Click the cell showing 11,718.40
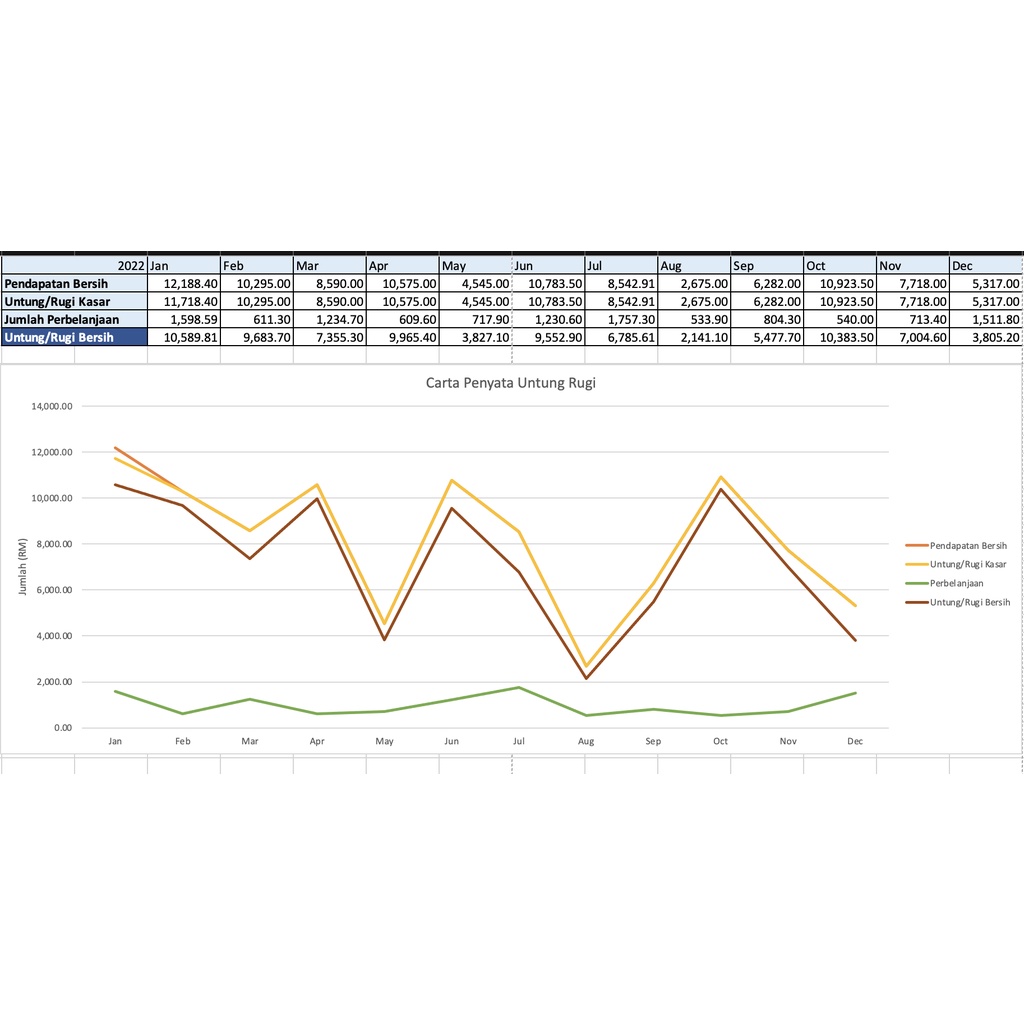The height and width of the screenshot is (1024, 1024). point(184,302)
